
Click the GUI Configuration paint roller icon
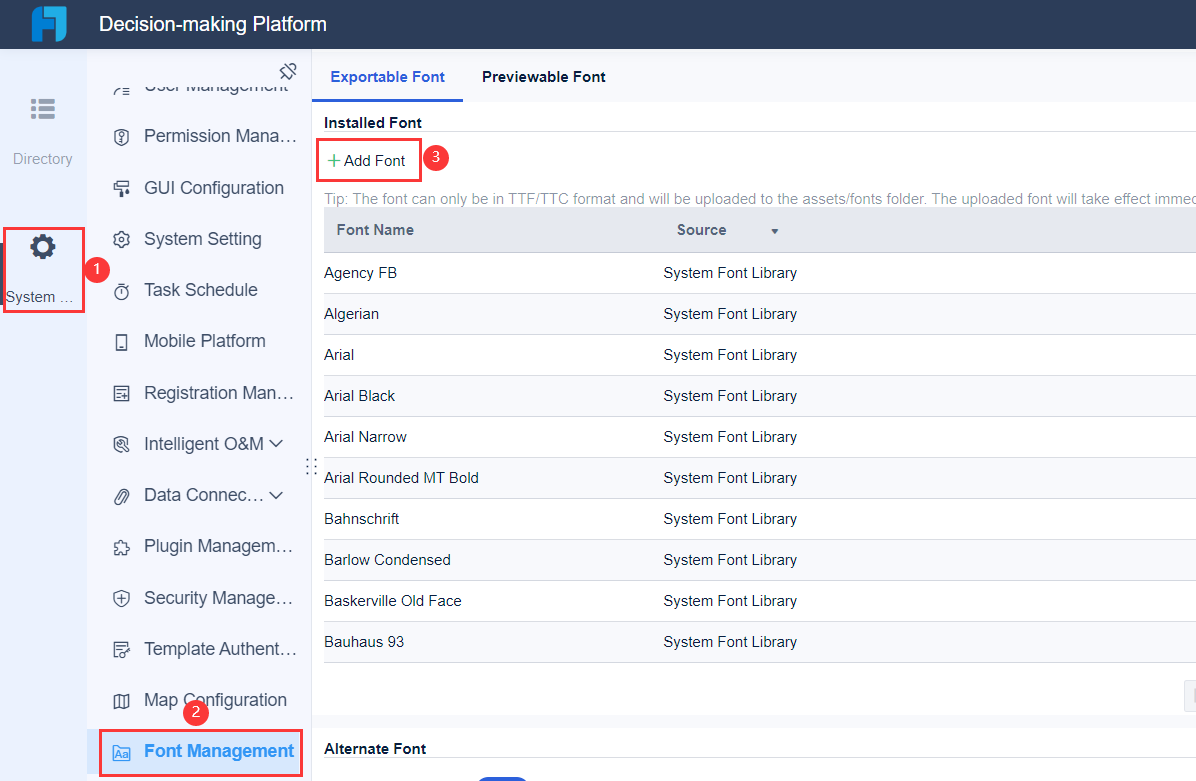[122, 189]
